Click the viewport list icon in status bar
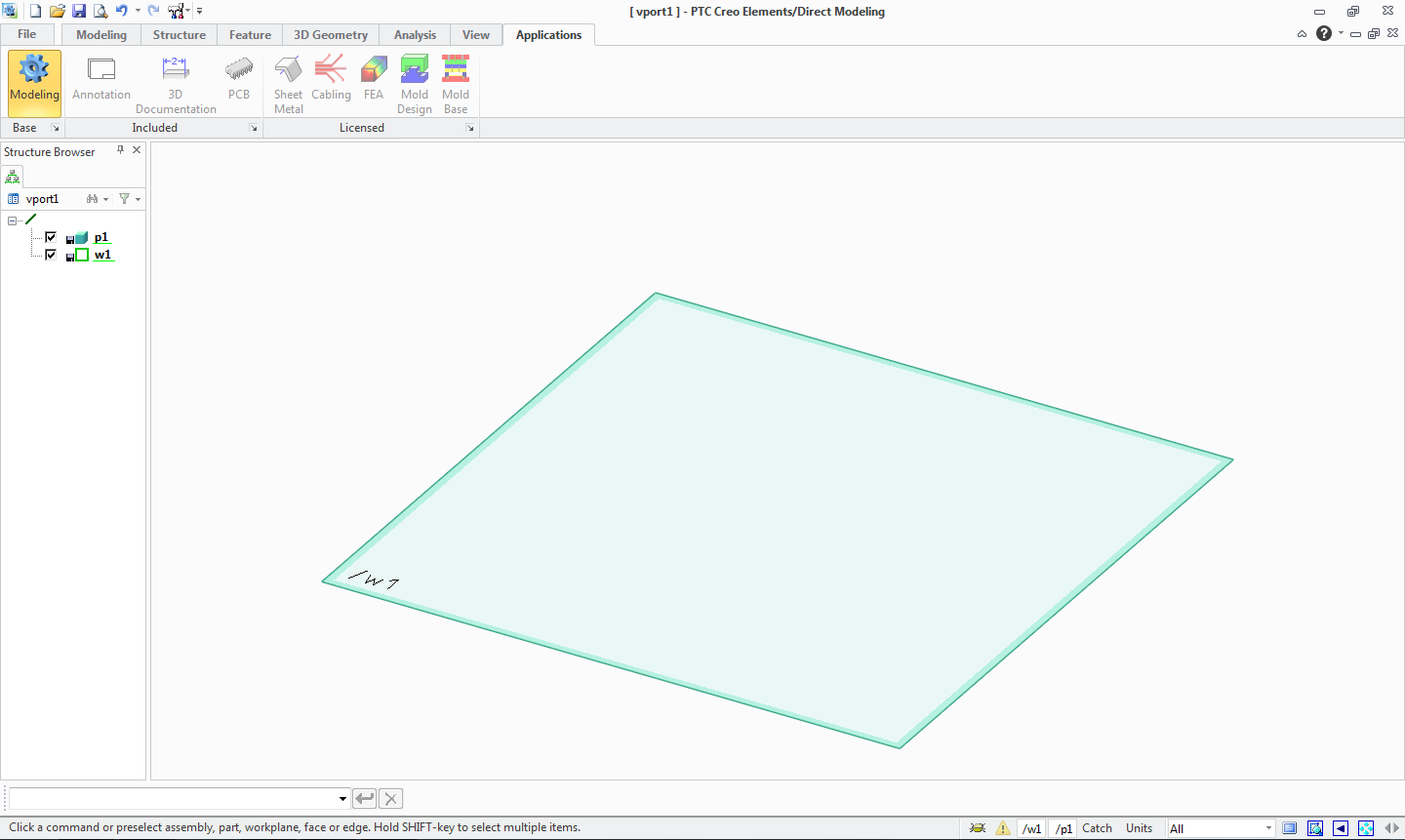 [1290, 828]
